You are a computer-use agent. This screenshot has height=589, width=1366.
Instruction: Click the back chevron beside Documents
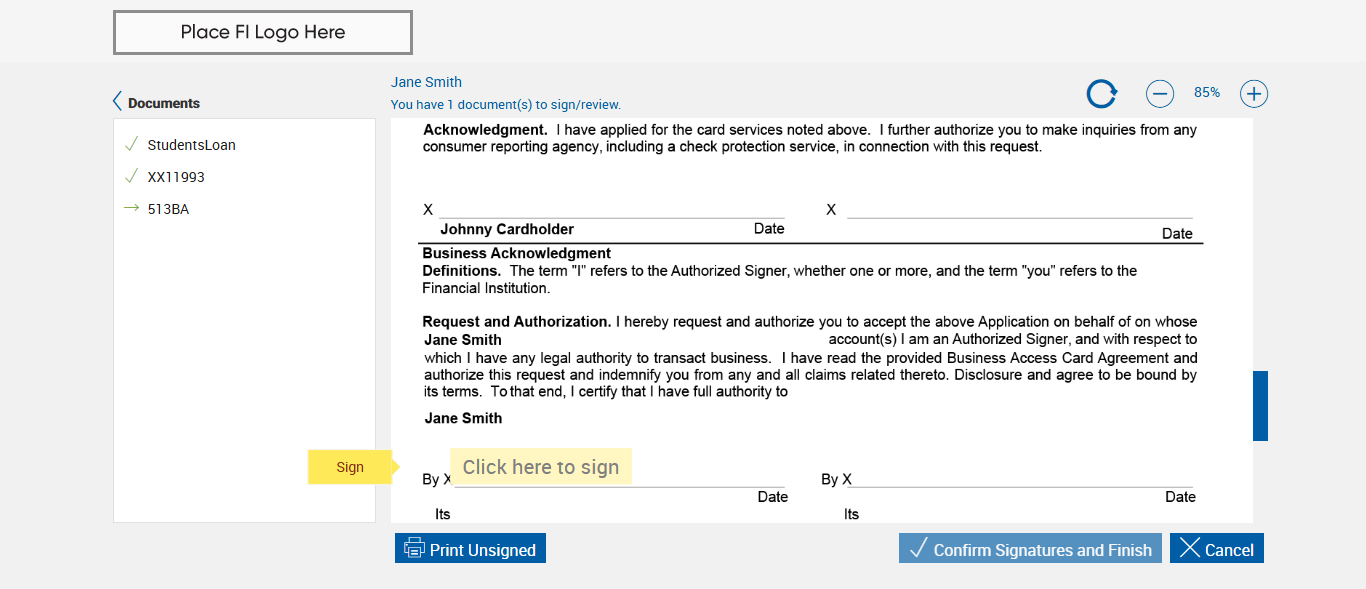coord(117,102)
